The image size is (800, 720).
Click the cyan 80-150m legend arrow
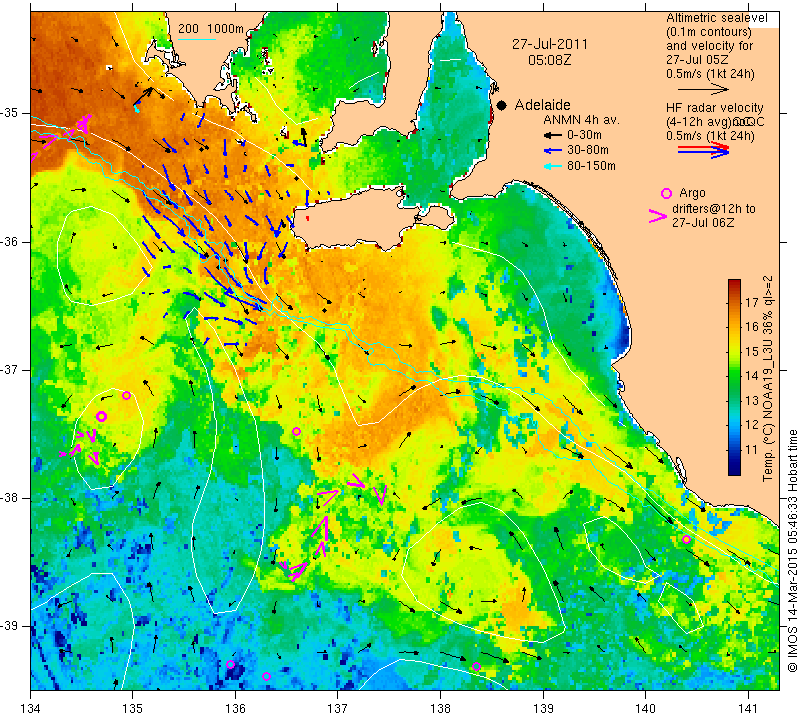552,166
